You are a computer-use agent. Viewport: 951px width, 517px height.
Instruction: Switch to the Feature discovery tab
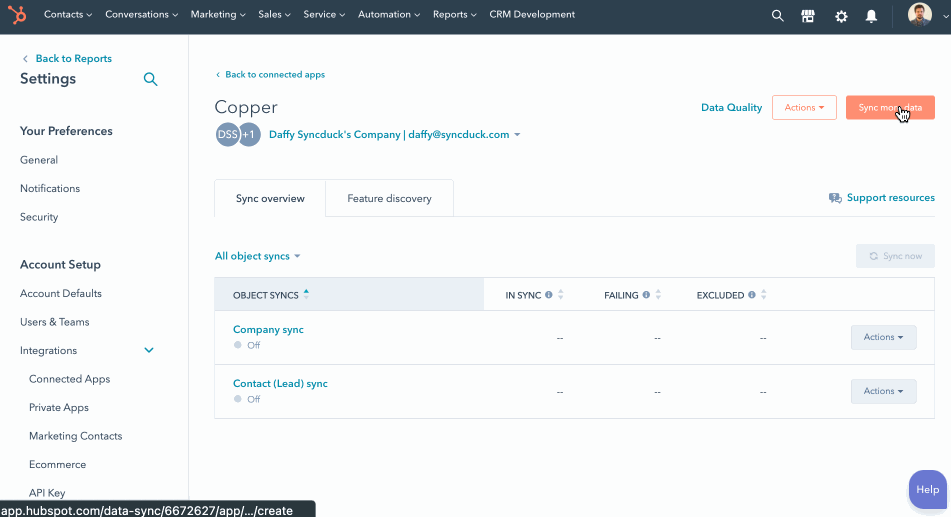389,198
